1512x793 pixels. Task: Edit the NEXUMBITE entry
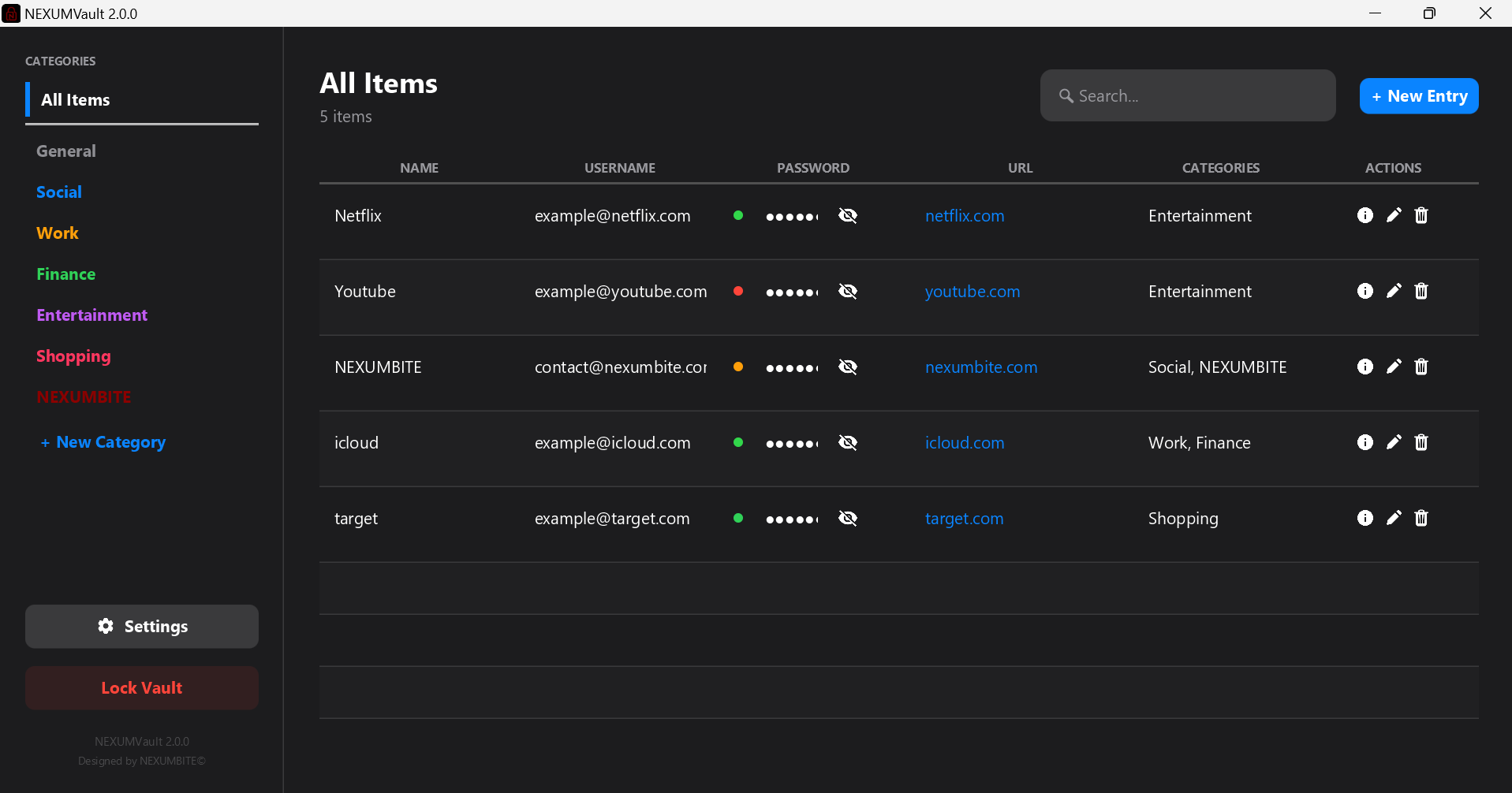1393,367
